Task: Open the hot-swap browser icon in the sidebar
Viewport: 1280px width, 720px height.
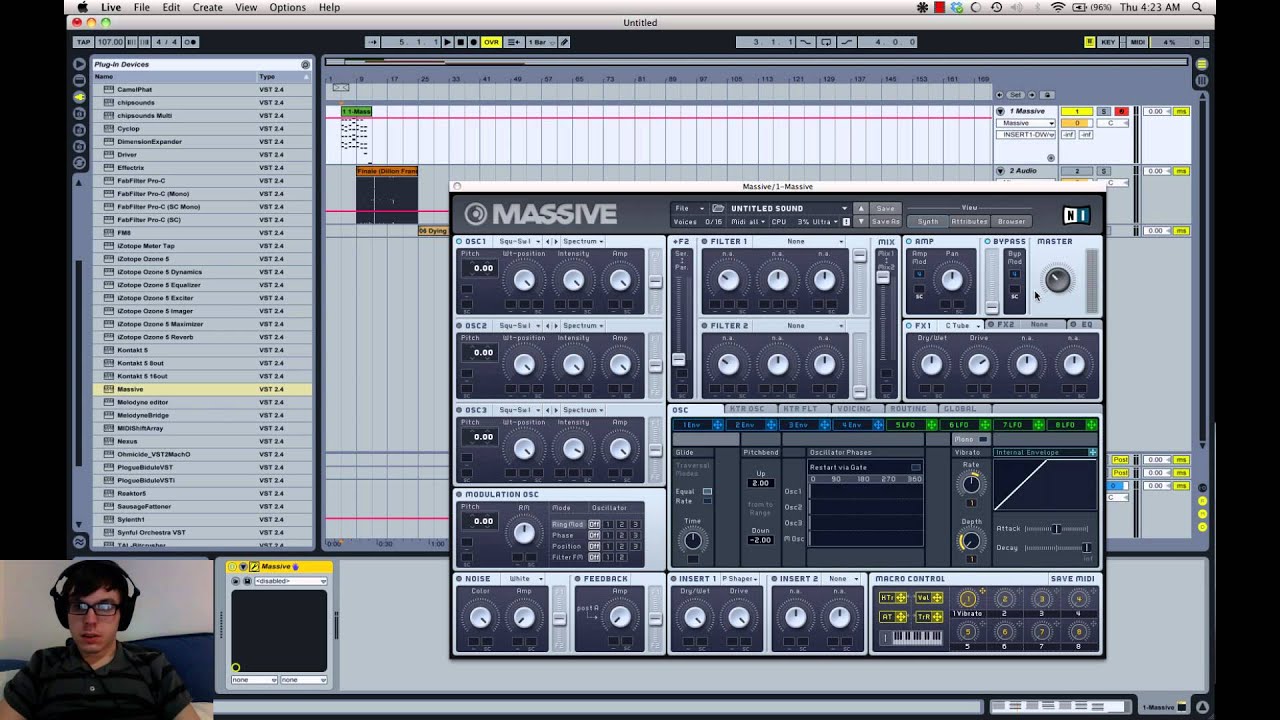Action: [79, 162]
